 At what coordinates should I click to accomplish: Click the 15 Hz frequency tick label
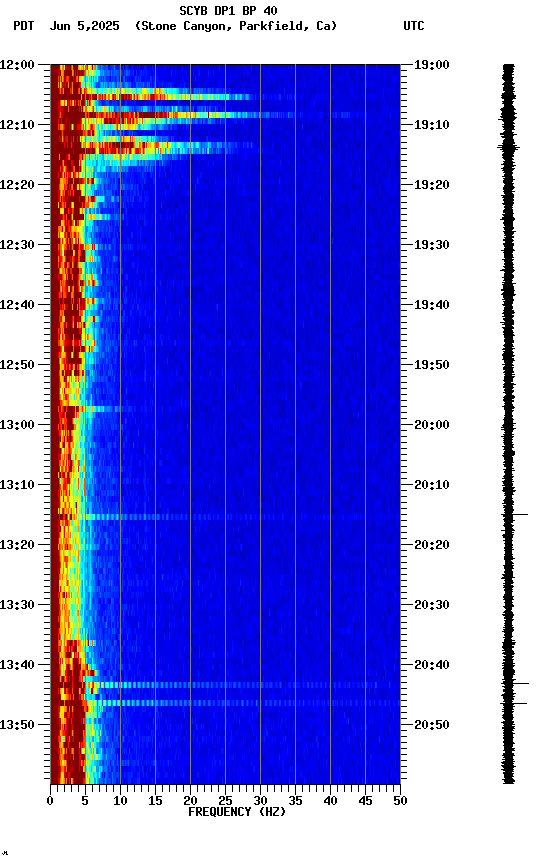point(155,801)
